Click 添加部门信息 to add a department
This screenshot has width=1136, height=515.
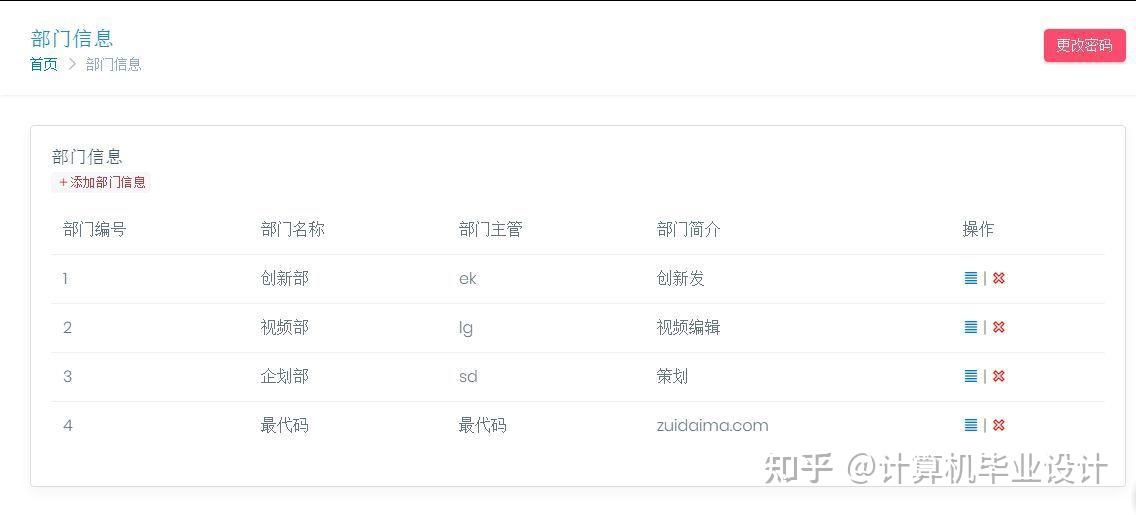pyautogui.click(x=102, y=182)
